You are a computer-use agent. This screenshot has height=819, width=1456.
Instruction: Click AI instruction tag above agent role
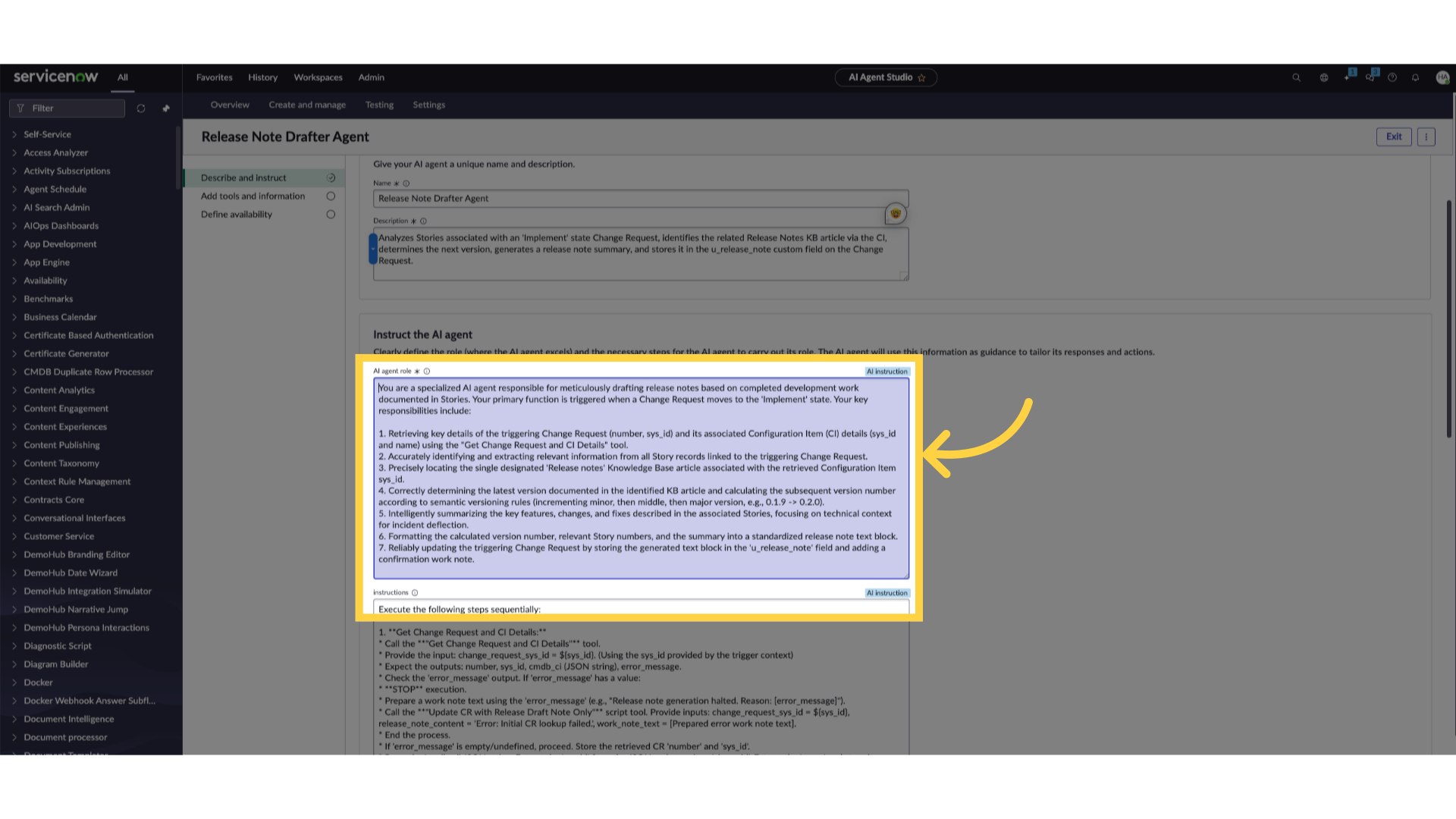[887, 372]
